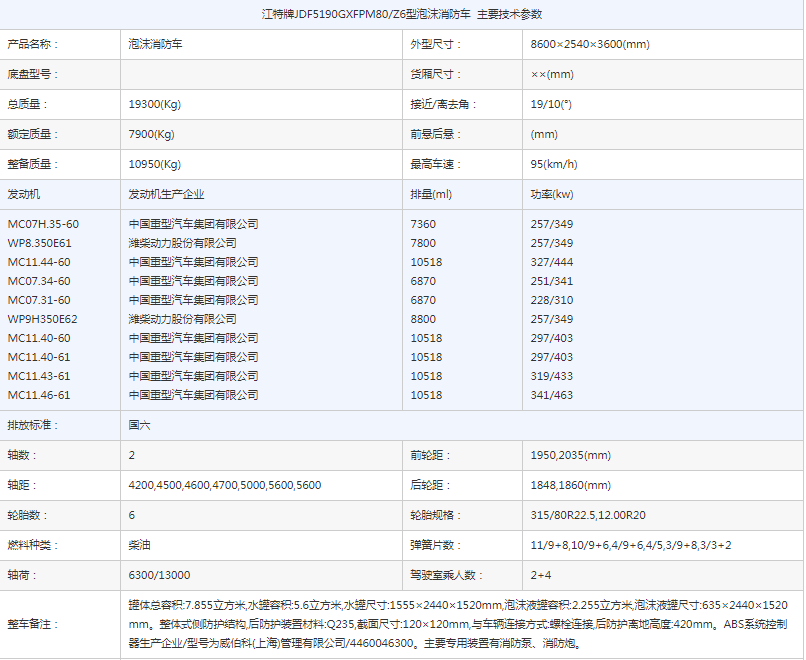Select the 整车备注 remarks paragraph text
Image resolution: width=806 pixels, height=660 pixels.
[458, 624]
